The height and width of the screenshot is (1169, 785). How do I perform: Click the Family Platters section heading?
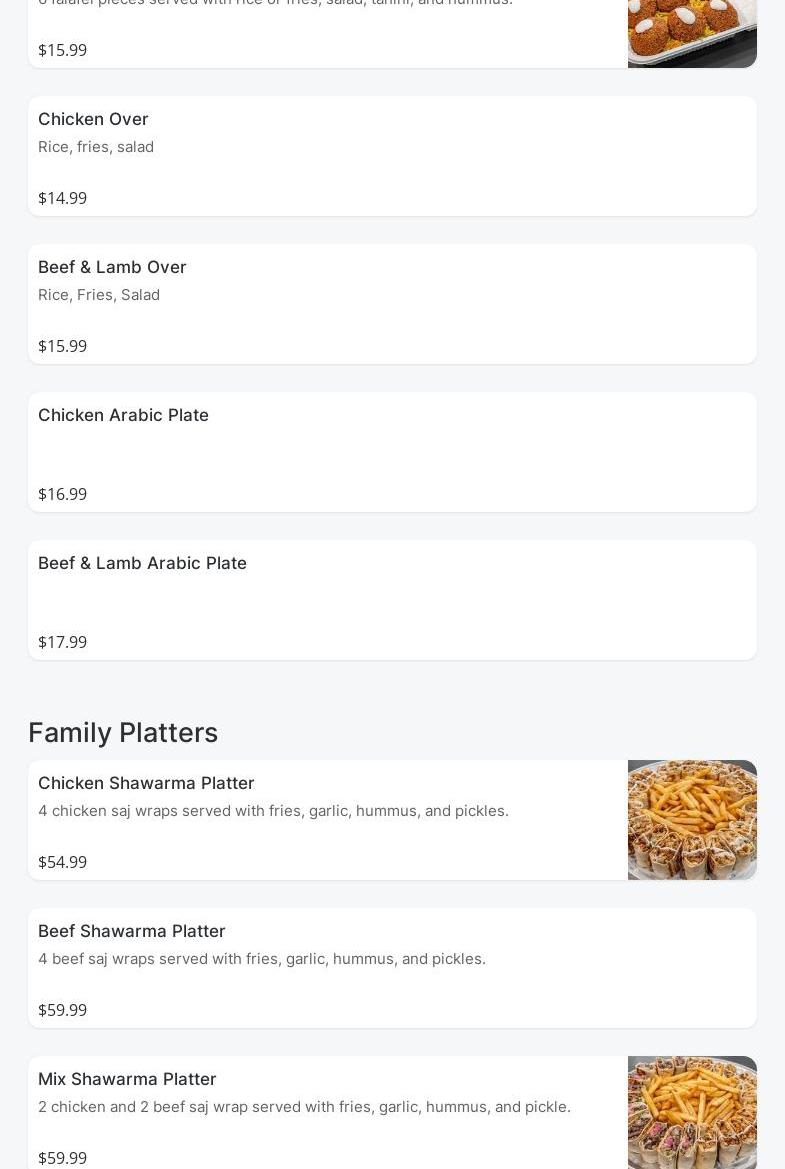[x=123, y=733]
